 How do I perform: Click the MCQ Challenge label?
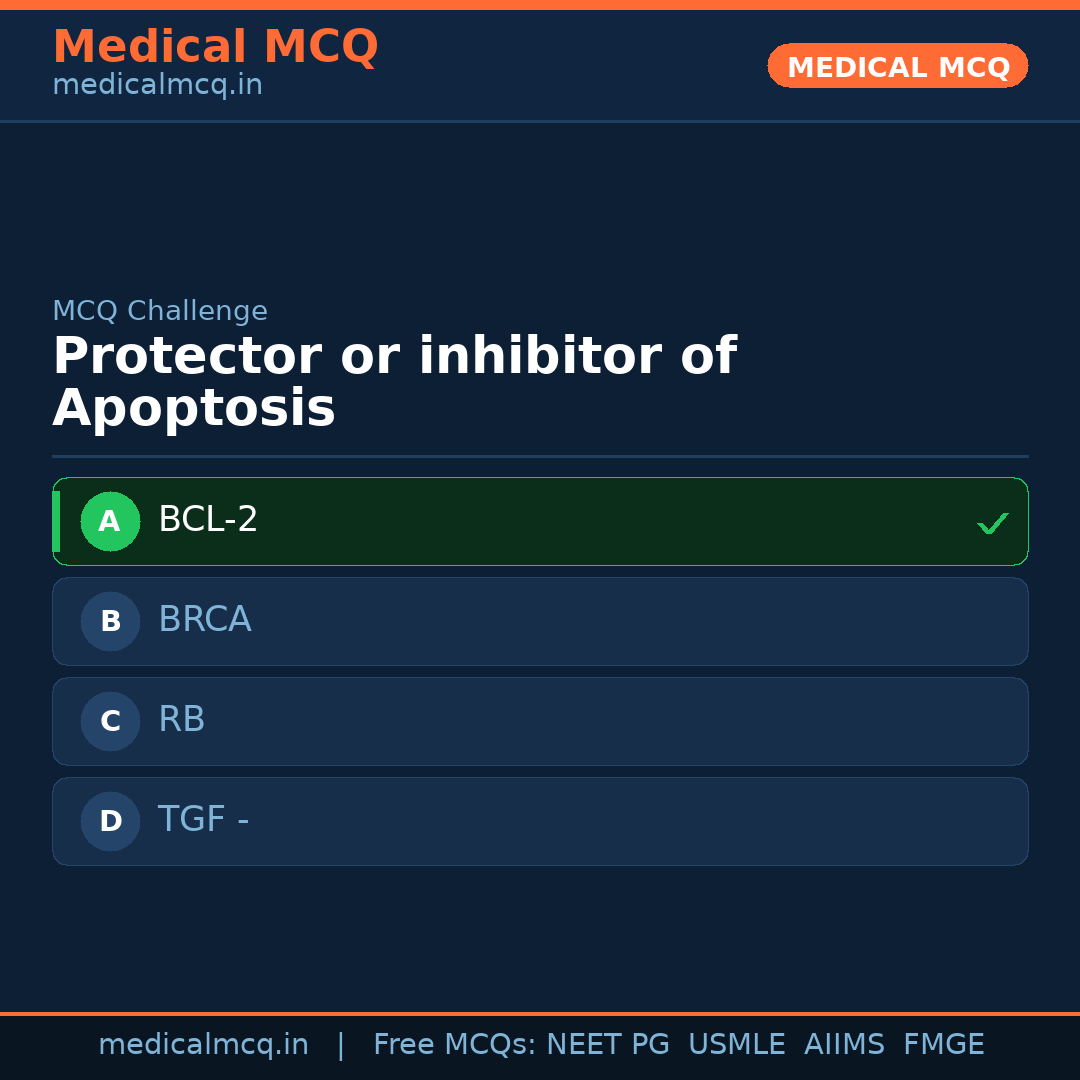pyautogui.click(x=160, y=311)
